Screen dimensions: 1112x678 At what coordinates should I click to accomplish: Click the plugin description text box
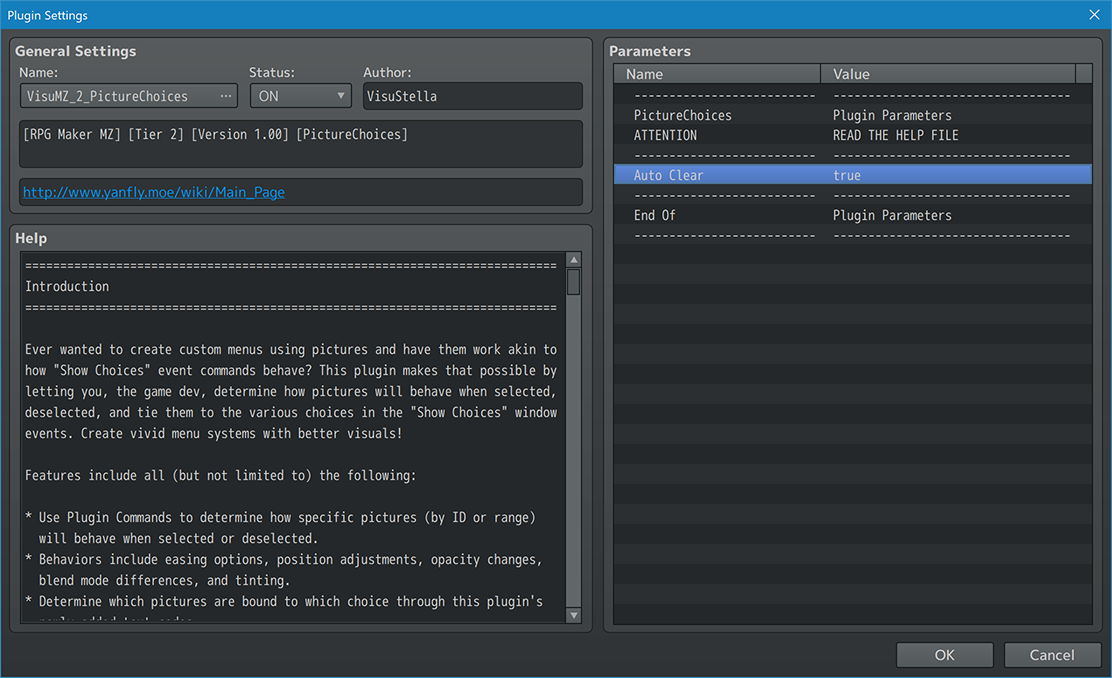pos(300,144)
